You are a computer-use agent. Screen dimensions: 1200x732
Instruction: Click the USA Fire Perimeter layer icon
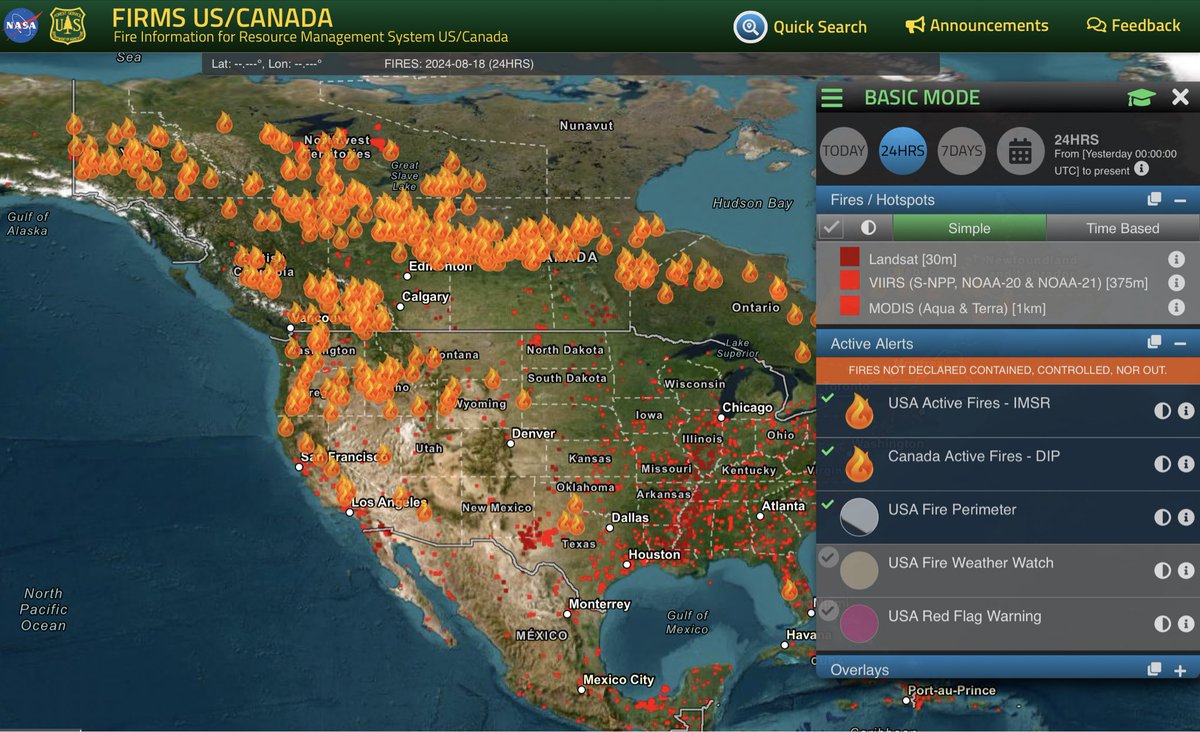point(859,517)
